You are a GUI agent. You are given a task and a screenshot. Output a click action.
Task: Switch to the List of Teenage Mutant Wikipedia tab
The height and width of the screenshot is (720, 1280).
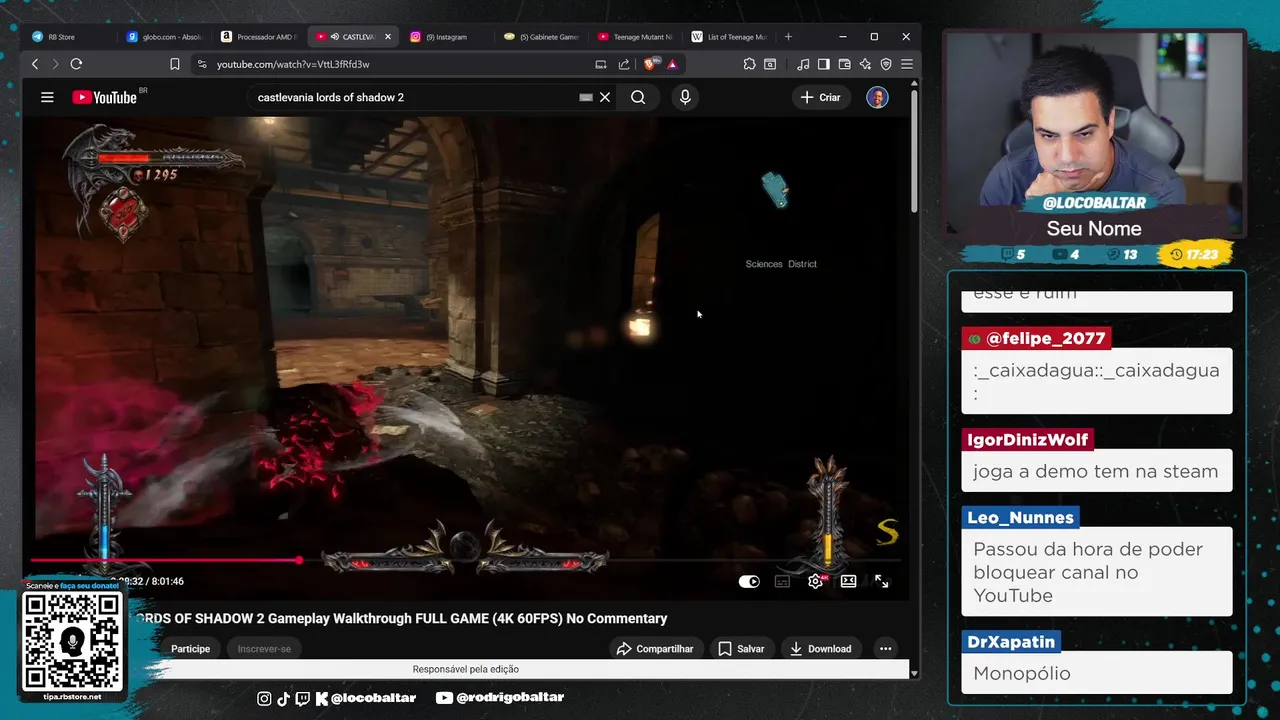730,37
